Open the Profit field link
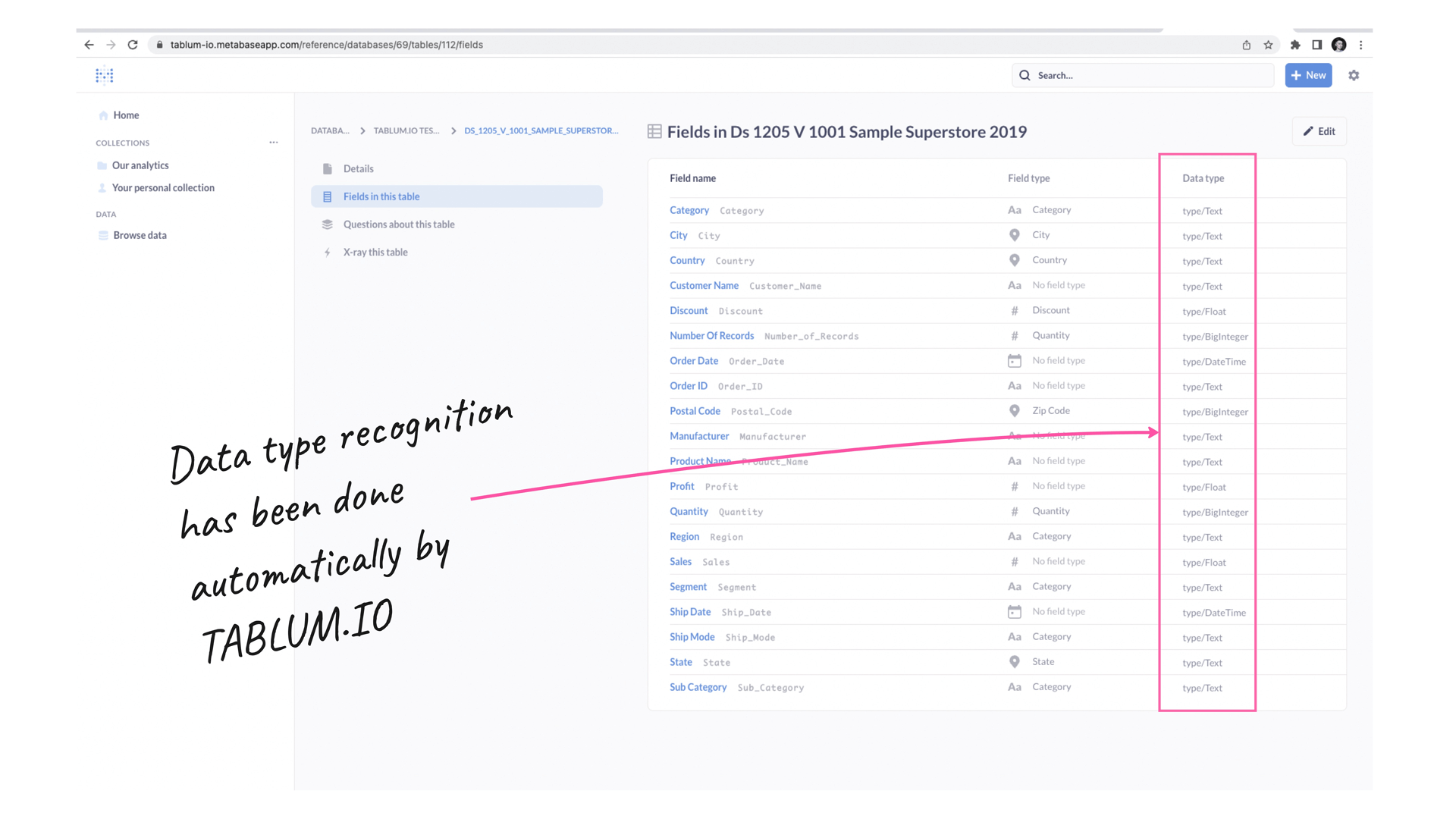Image resolution: width=1456 pixels, height=819 pixels. 682,486
